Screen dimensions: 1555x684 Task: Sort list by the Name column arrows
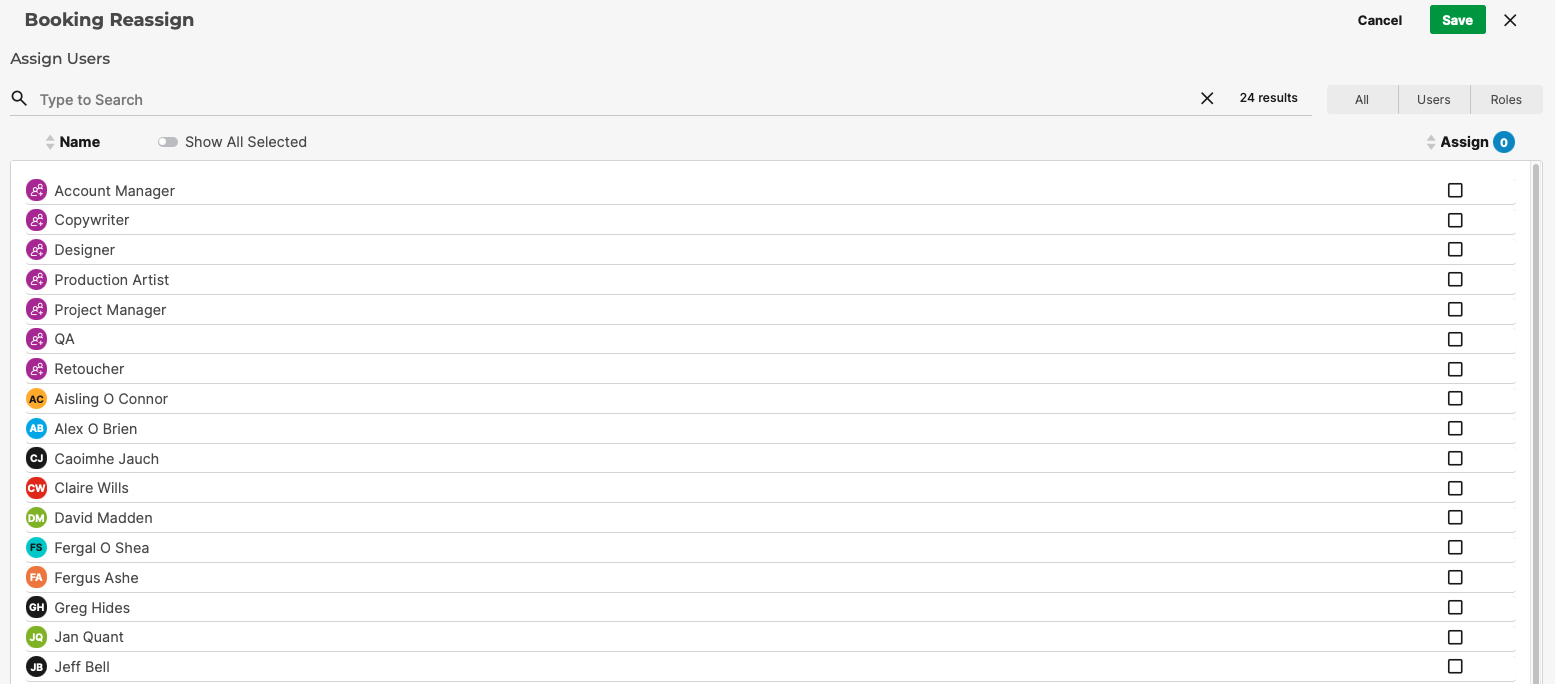[x=50, y=142]
